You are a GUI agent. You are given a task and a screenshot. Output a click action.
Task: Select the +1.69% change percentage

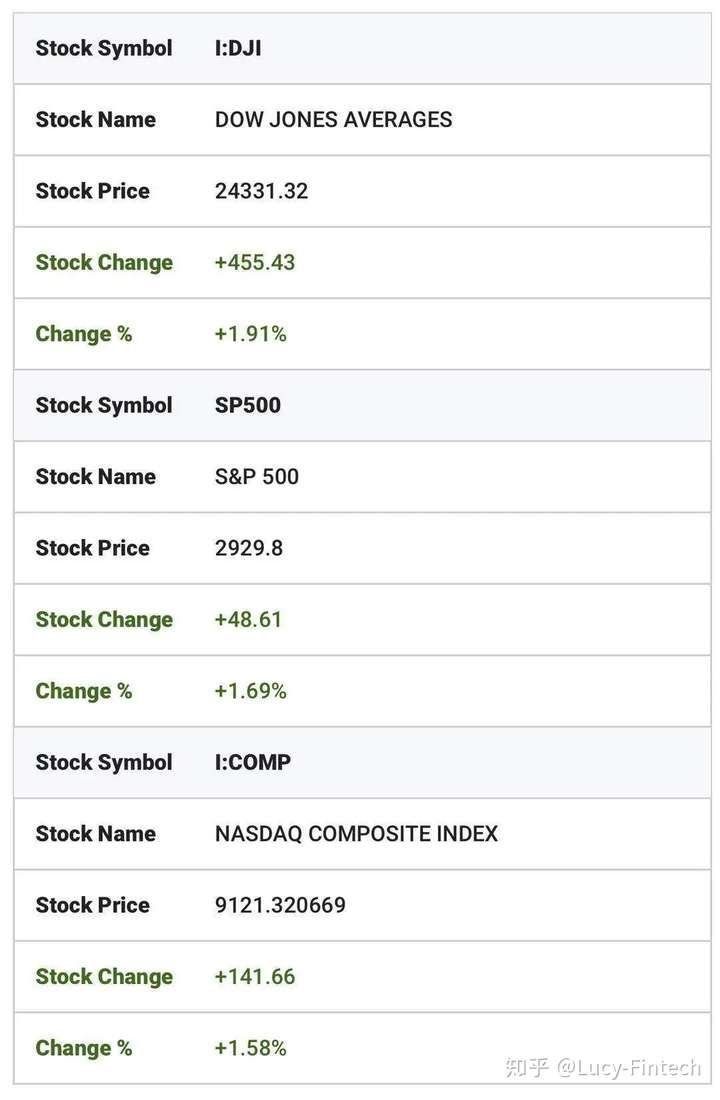(251, 691)
